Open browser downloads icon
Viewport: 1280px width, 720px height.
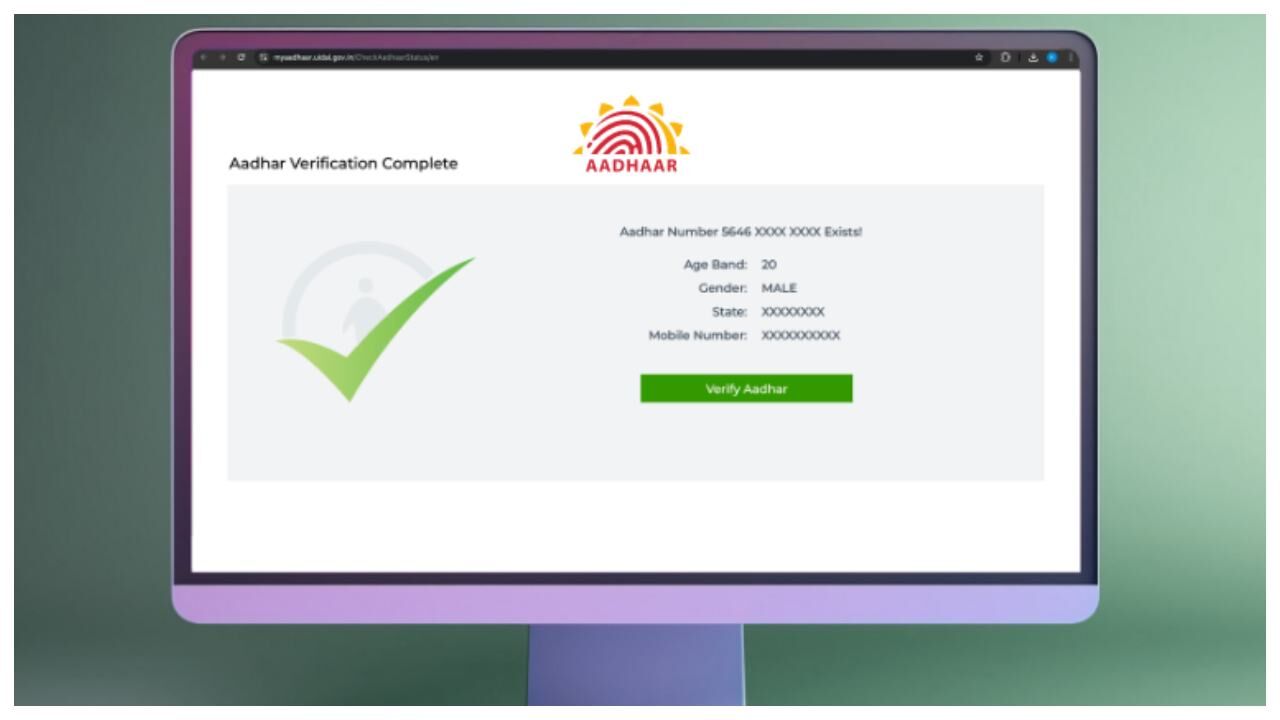tap(1033, 57)
